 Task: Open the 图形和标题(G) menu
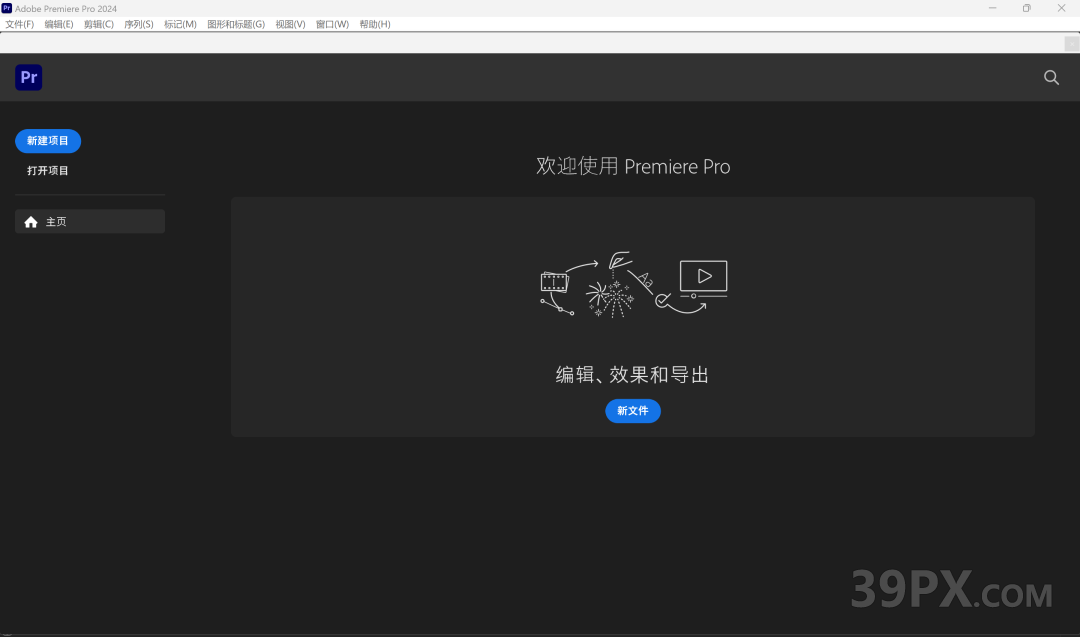click(236, 24)
